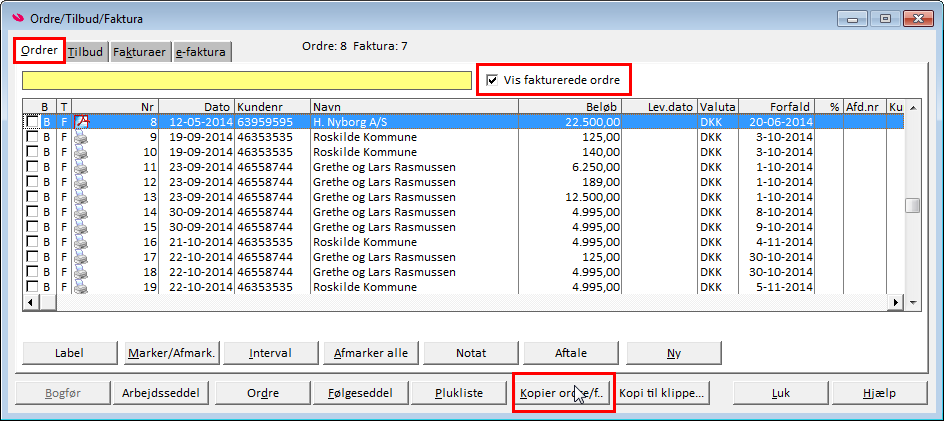This screenshot has width=944, height=421.
Task: Tick the checkbox for order 11
Action: 32,167
